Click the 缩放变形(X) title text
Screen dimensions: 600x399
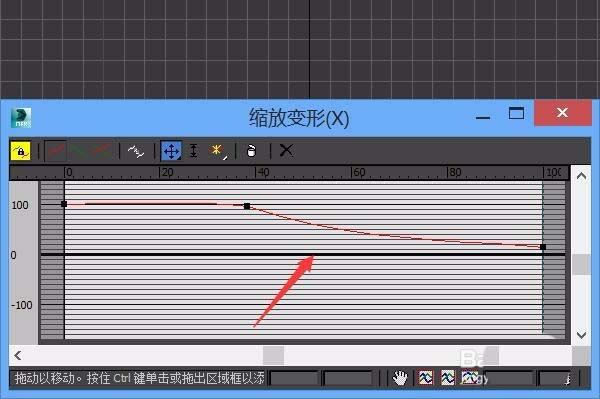click(299, 118)
